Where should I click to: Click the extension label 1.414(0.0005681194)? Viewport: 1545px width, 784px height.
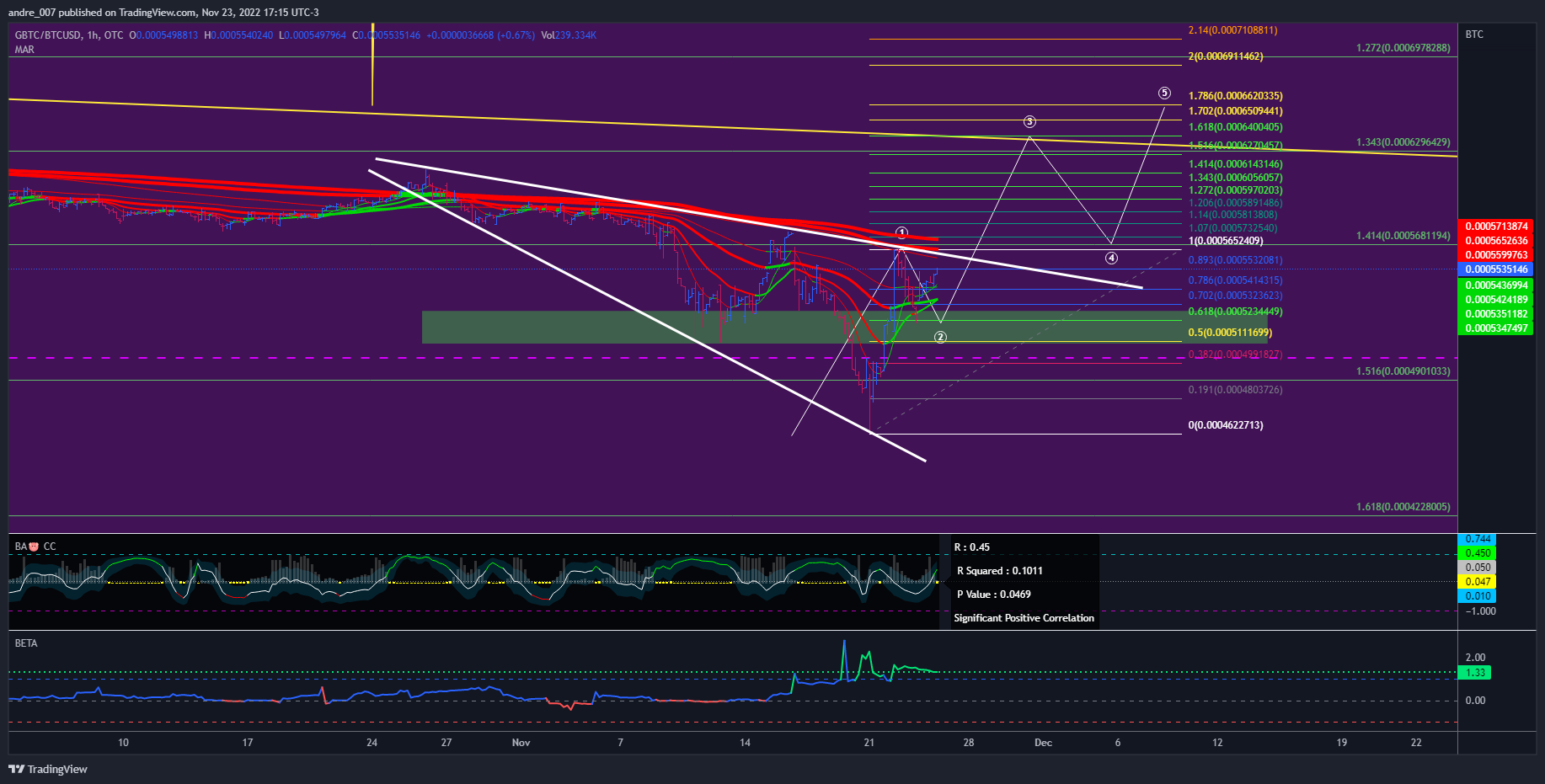coord(1403,236)
